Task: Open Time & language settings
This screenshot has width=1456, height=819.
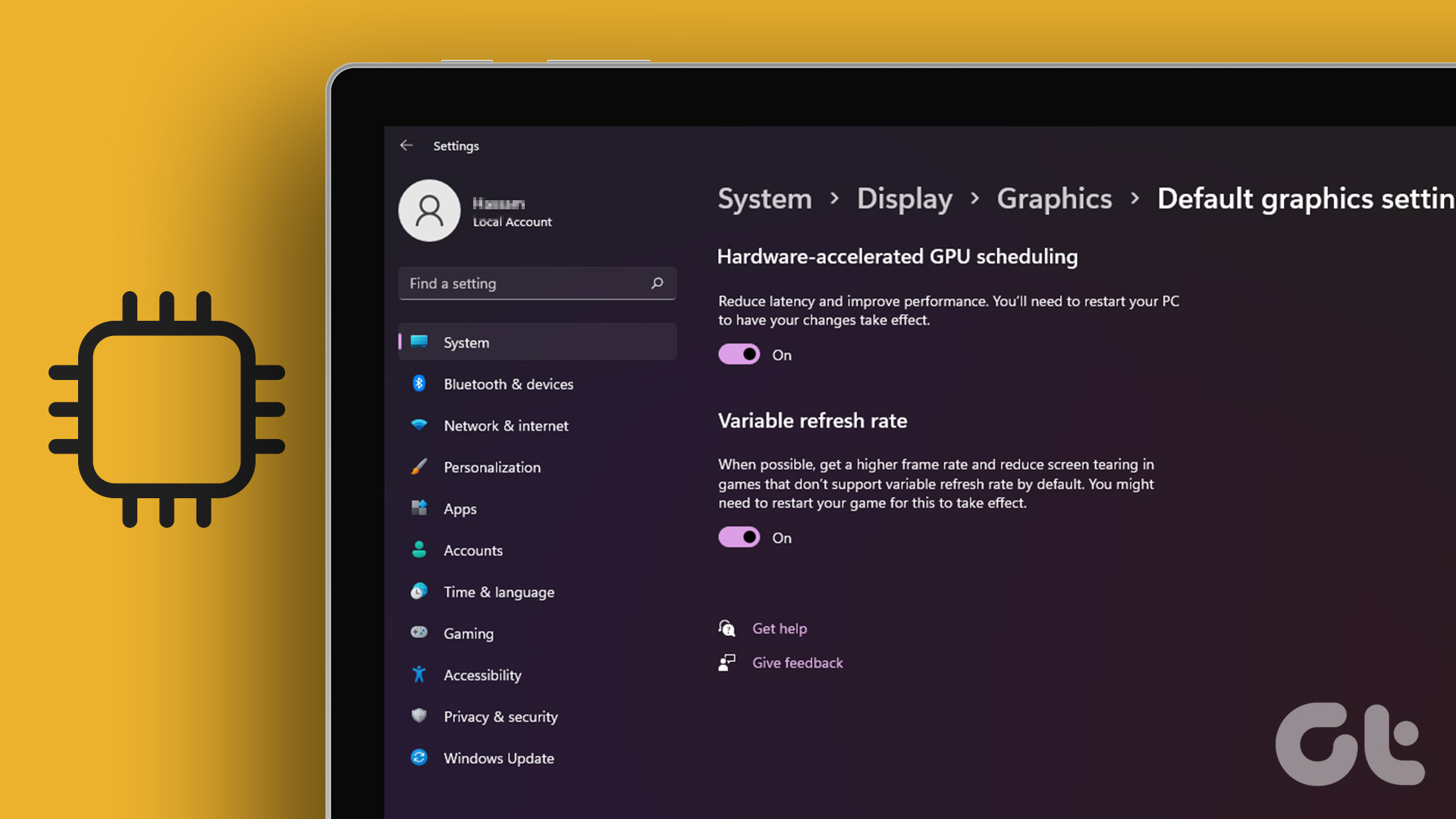Action: point(419,591)
